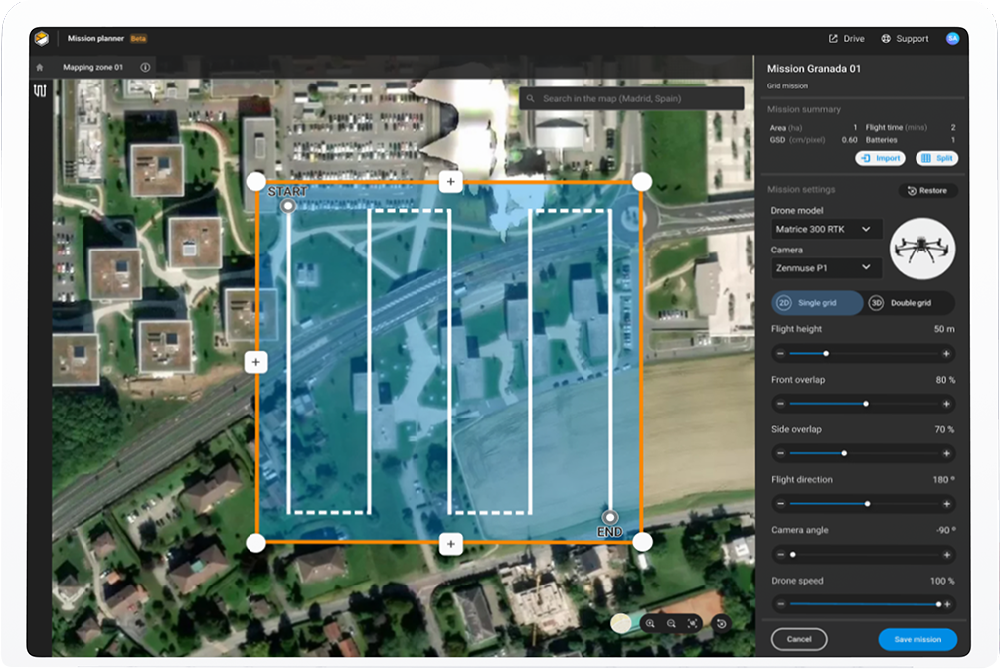Decrease front overlap with minus icon

point(780,404)
